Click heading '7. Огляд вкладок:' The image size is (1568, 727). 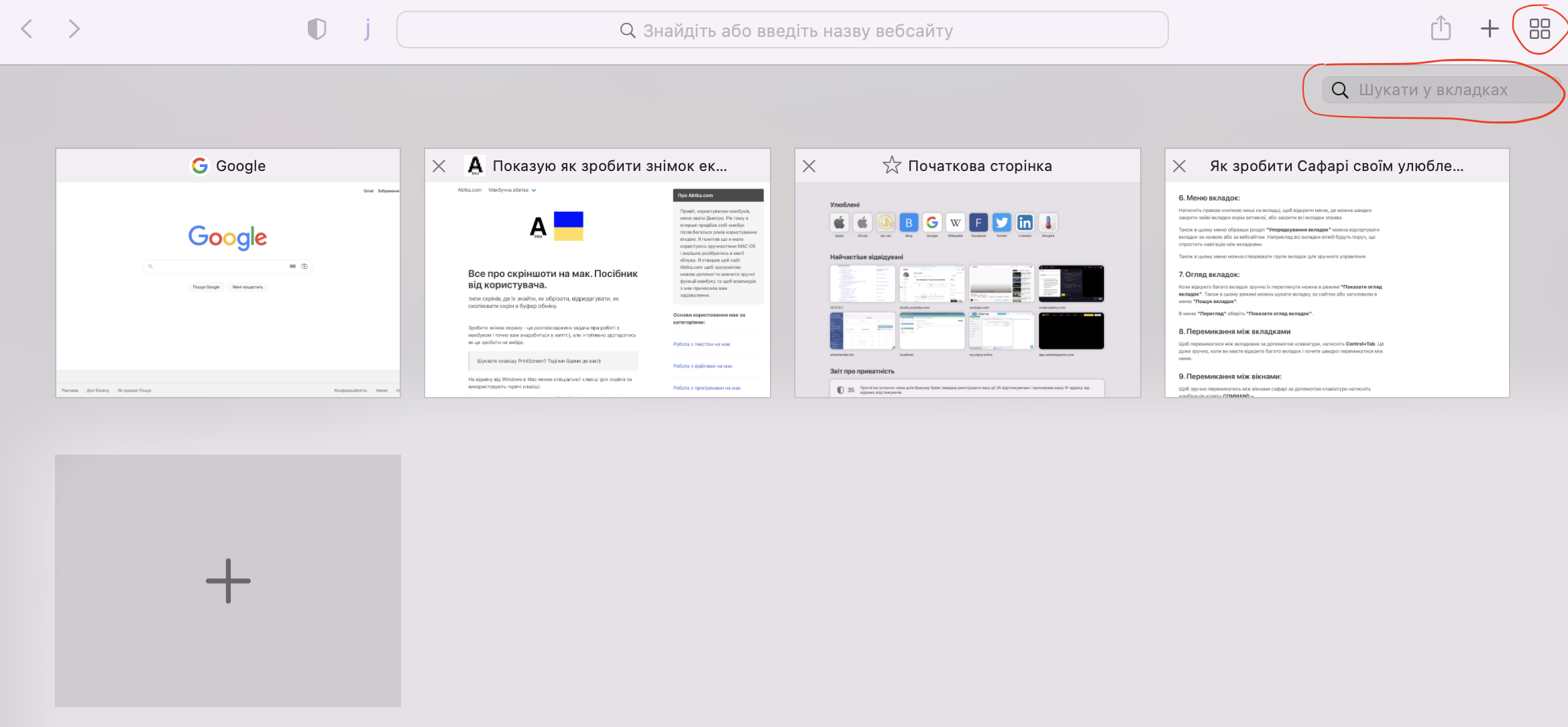1209,274
